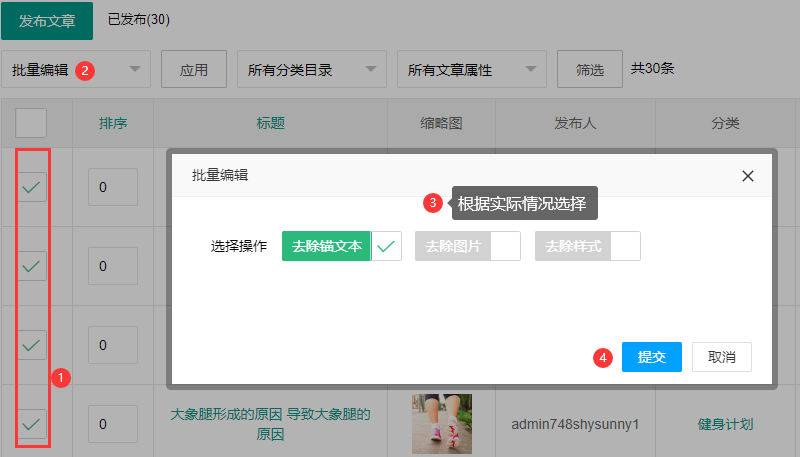Click the blue 提交 button
The image size is (800, 457).
tap(651, 357)
